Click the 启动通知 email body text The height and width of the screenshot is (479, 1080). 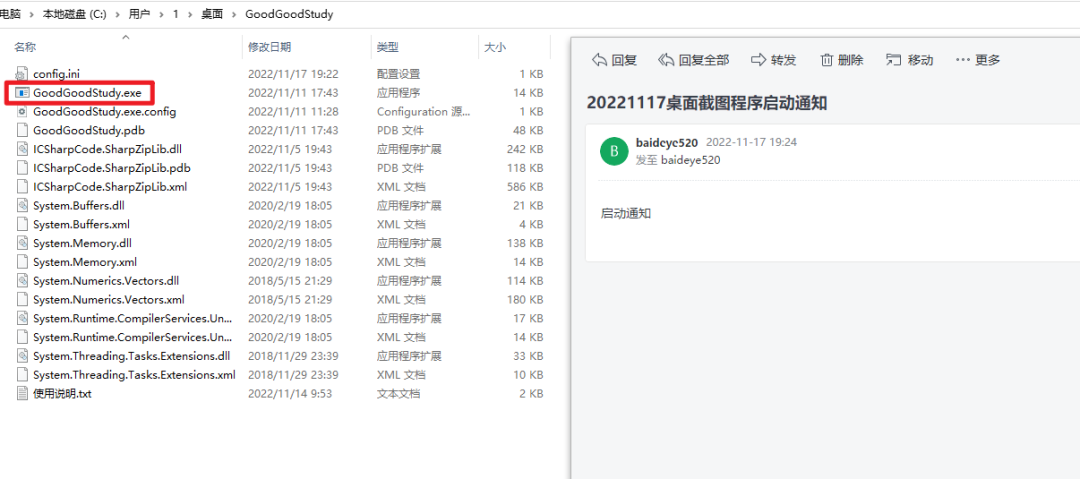(625, 213)
